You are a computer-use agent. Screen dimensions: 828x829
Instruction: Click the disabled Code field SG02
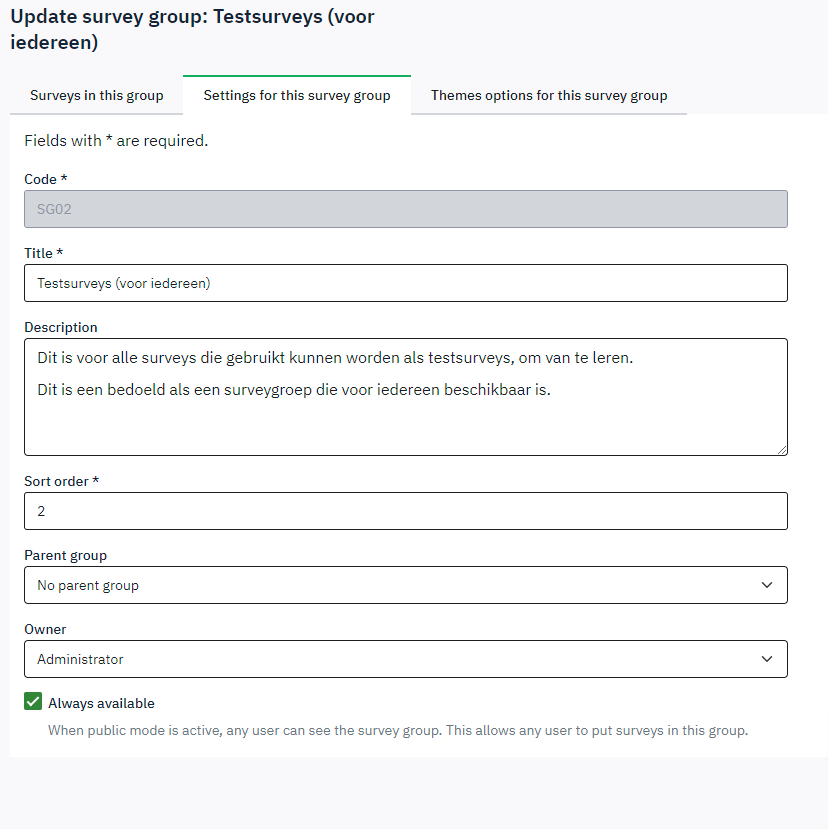pyautogui.click(x=405, y=209)
